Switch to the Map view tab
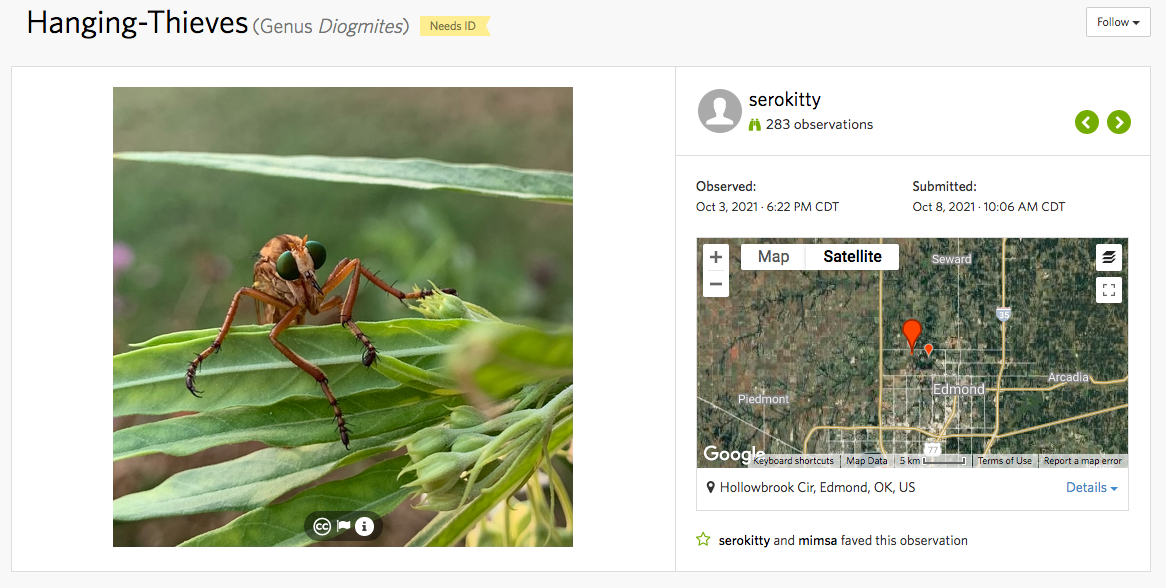Viewport: 1166px width, 588px height. pyautogui.click(x=773, y=257)
